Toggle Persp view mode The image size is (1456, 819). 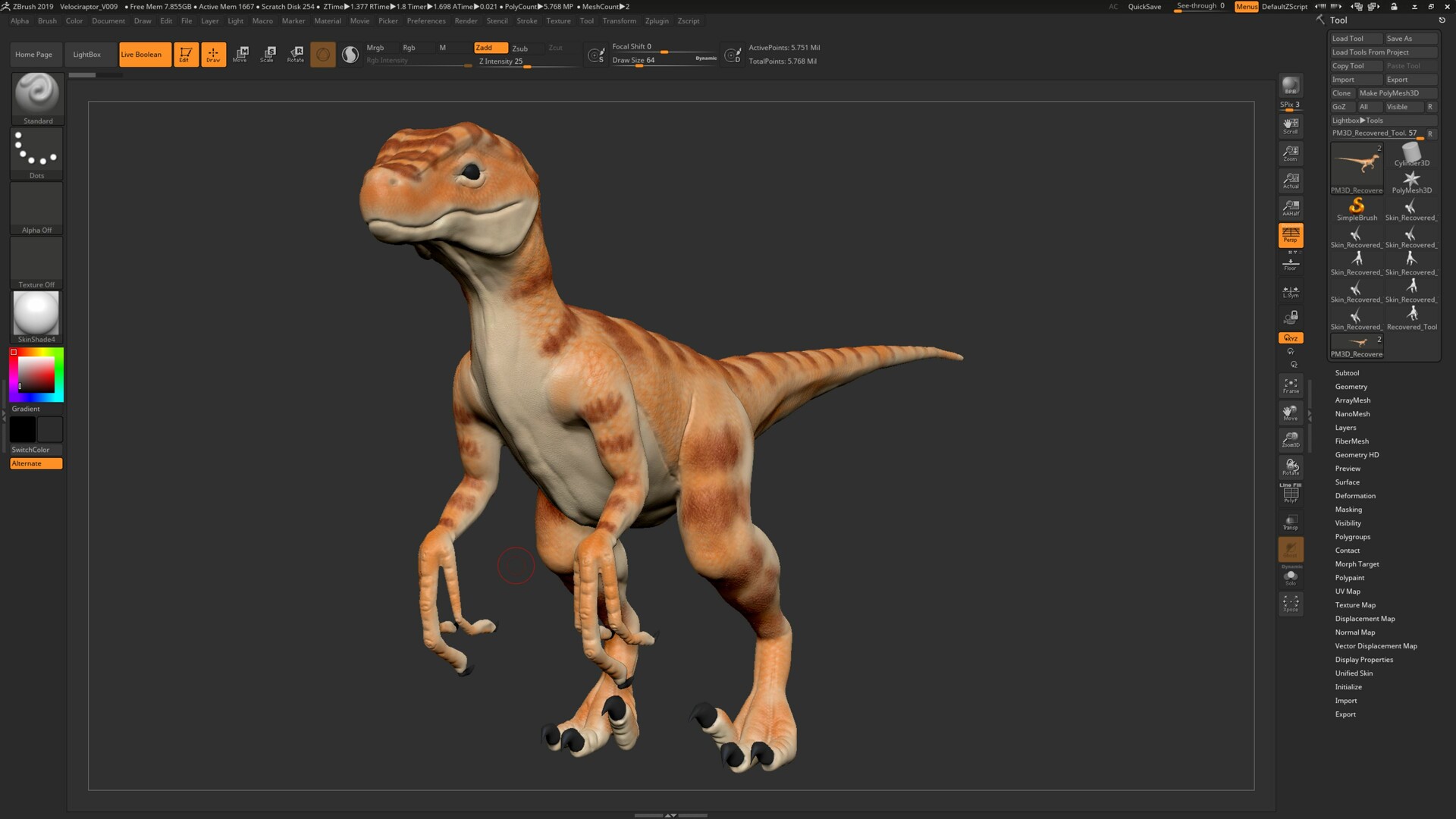point(1291,236)
